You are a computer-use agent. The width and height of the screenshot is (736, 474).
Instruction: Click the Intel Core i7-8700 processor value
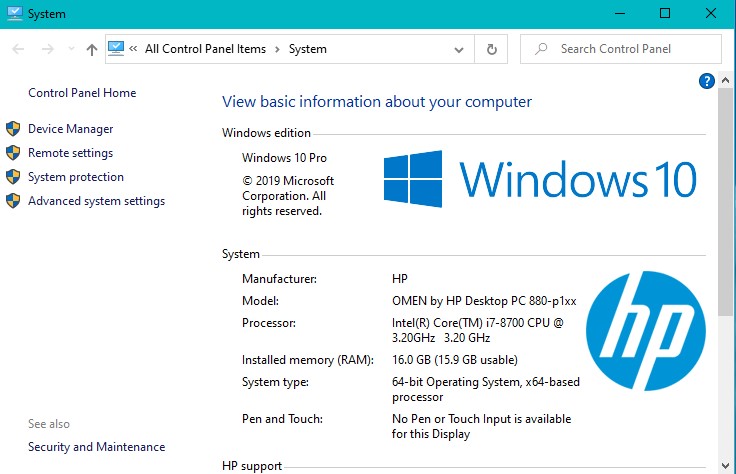pyautogui.click(x=478, y=330)
